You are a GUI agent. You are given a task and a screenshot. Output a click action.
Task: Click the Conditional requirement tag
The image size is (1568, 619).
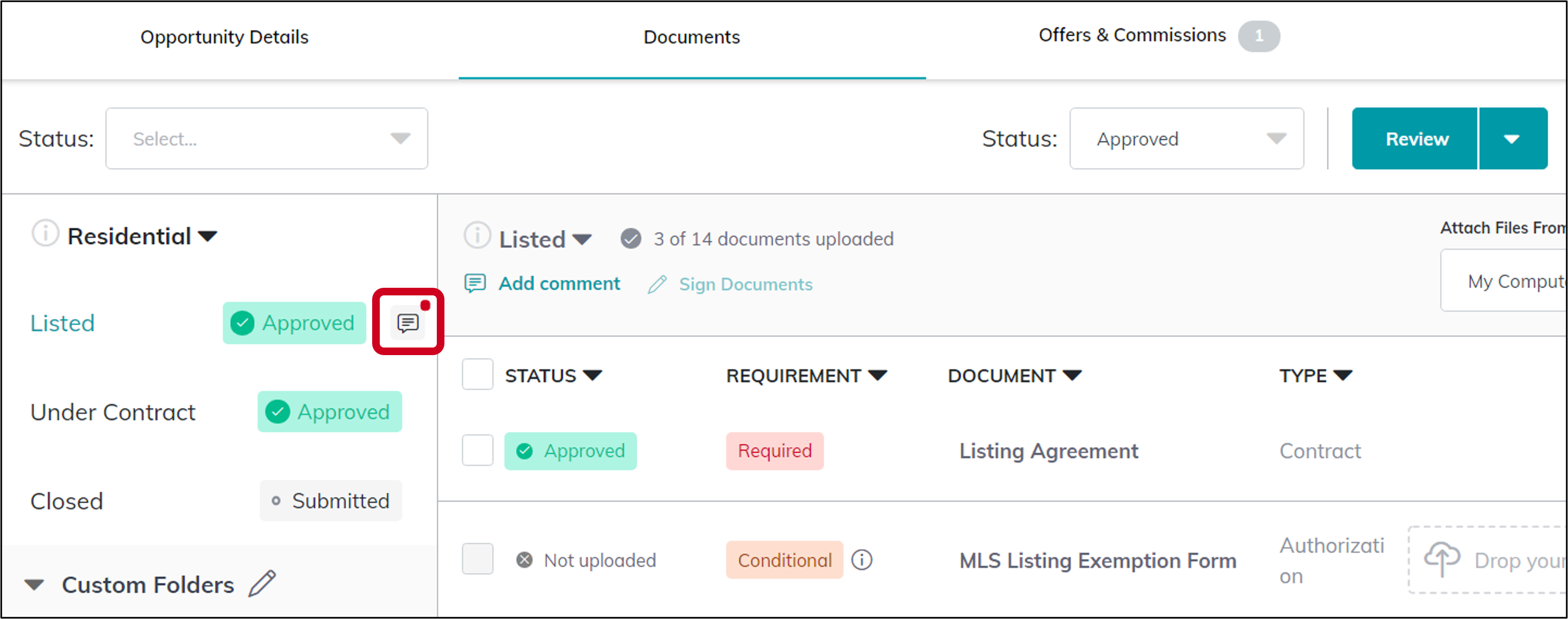click(x=784, y=559)
